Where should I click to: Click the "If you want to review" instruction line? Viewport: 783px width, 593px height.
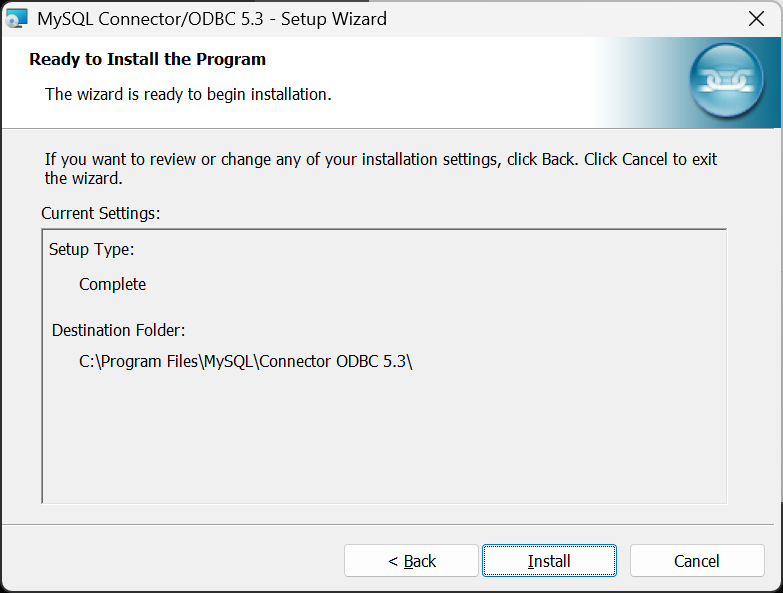(x=380, y=159)
